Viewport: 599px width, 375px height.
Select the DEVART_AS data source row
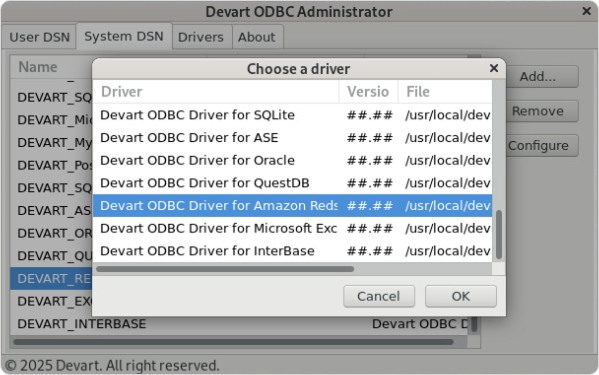pyautogui.click(x=52, y=210)
